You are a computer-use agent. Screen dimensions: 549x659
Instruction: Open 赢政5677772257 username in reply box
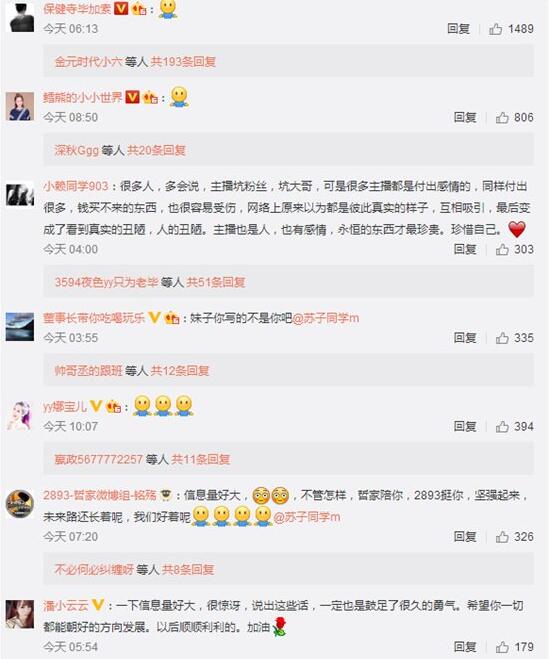click(x=99, y=459)
